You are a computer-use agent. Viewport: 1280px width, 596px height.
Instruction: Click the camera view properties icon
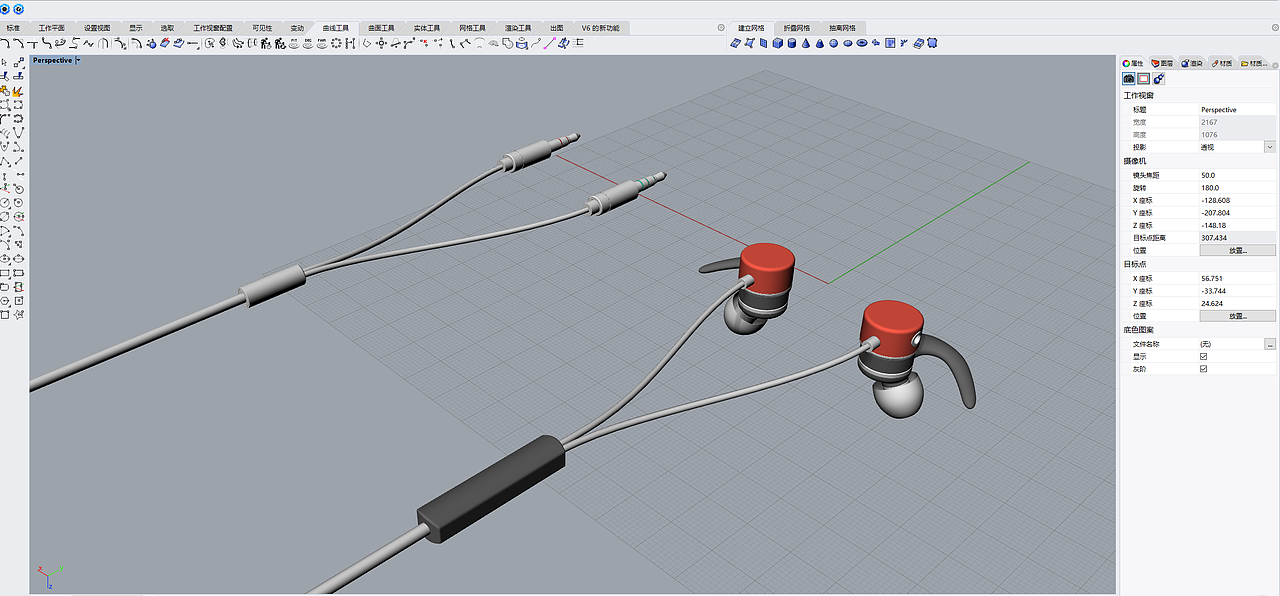click(1128, 78)
